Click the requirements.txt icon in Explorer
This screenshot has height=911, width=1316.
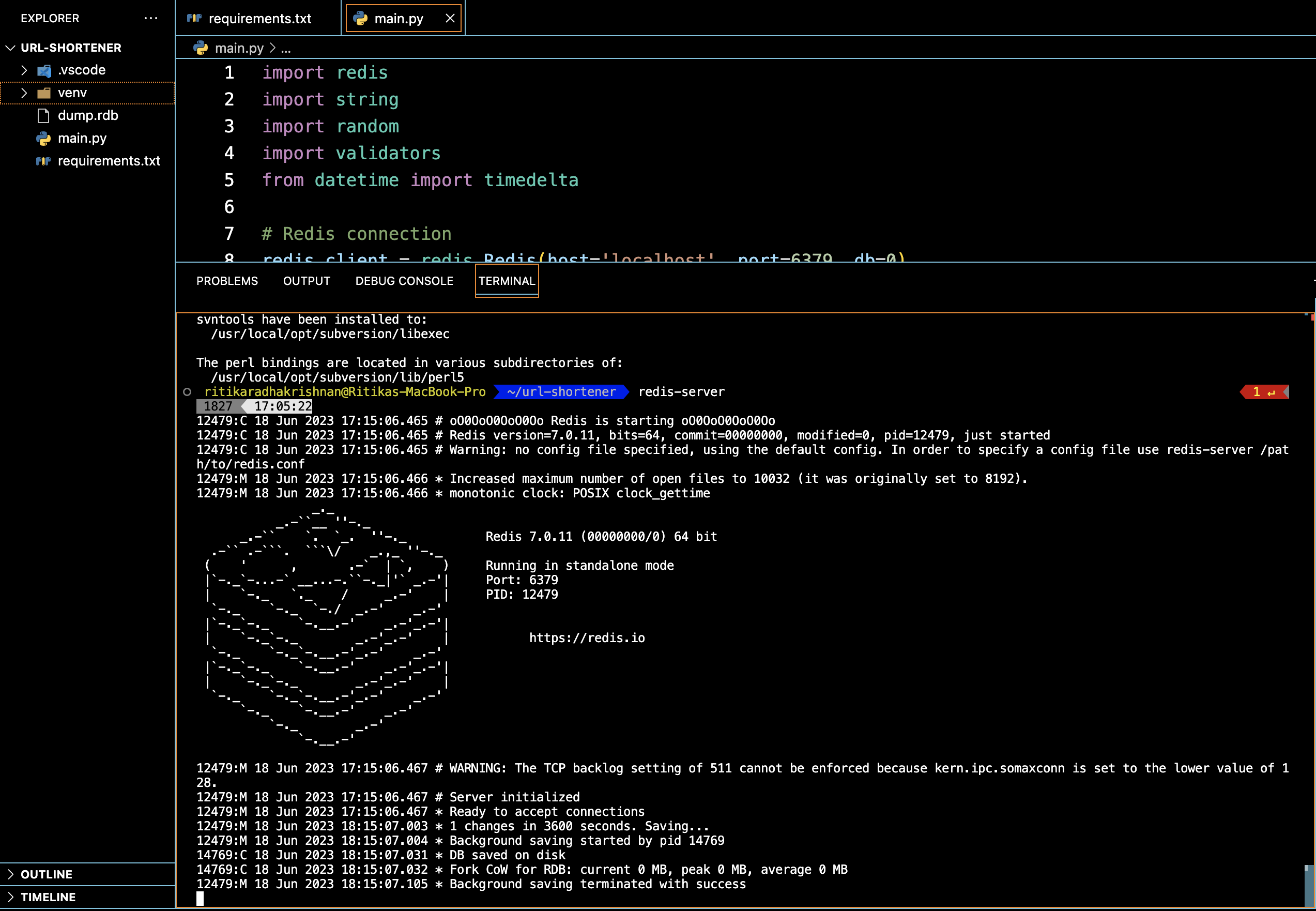coord(43,161)
